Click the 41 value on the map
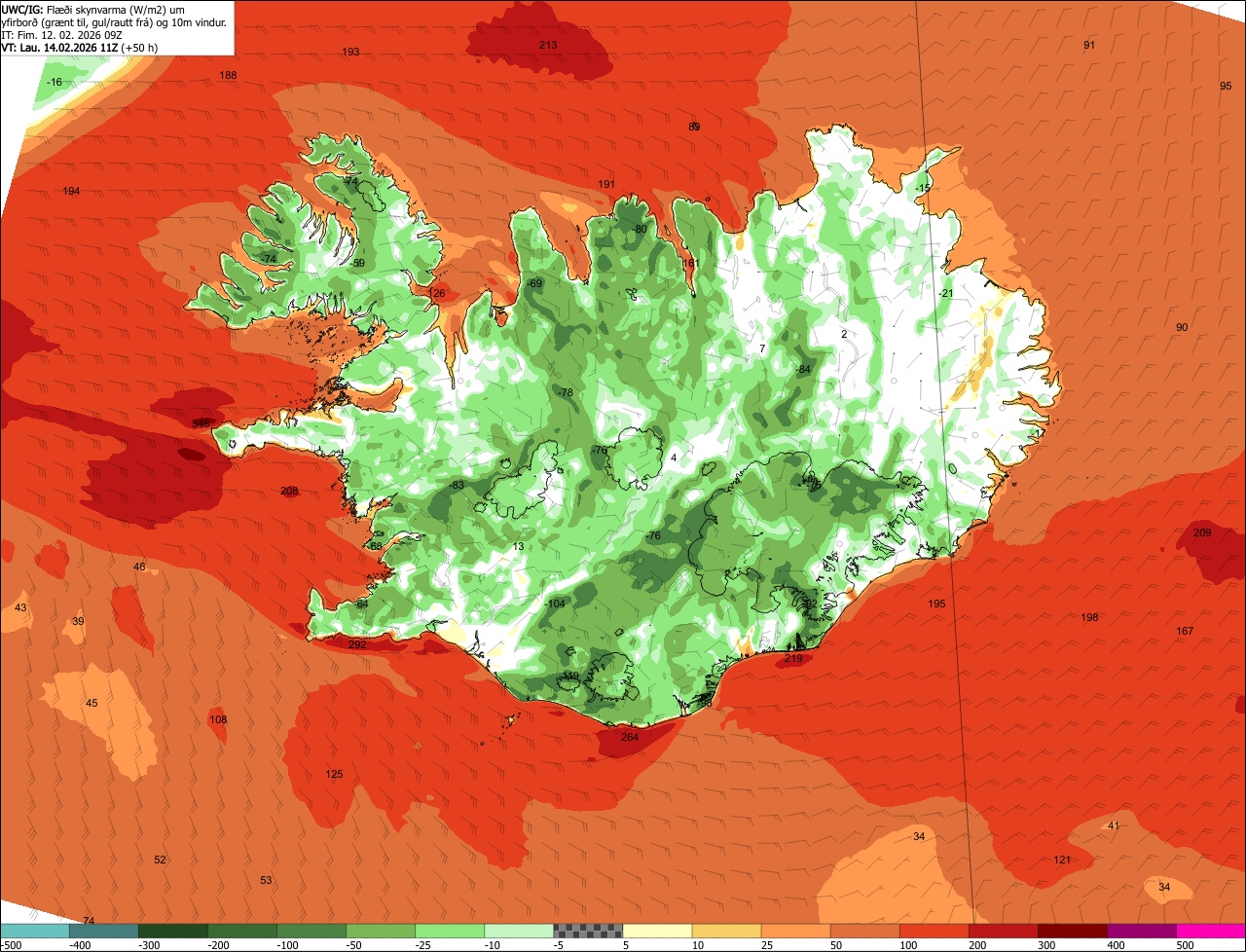Viewport: 1246px width, 952px height. click(x=1114, y=825)
